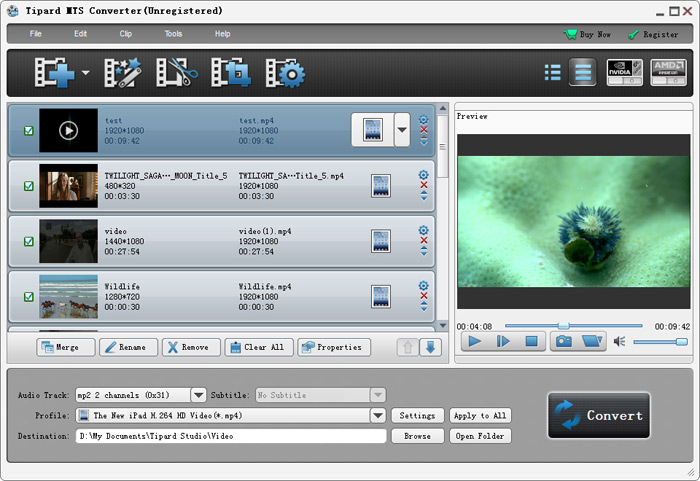Screen dimensions: 700x481
Task: Remove video item with red X
Action: coord(424,241)
